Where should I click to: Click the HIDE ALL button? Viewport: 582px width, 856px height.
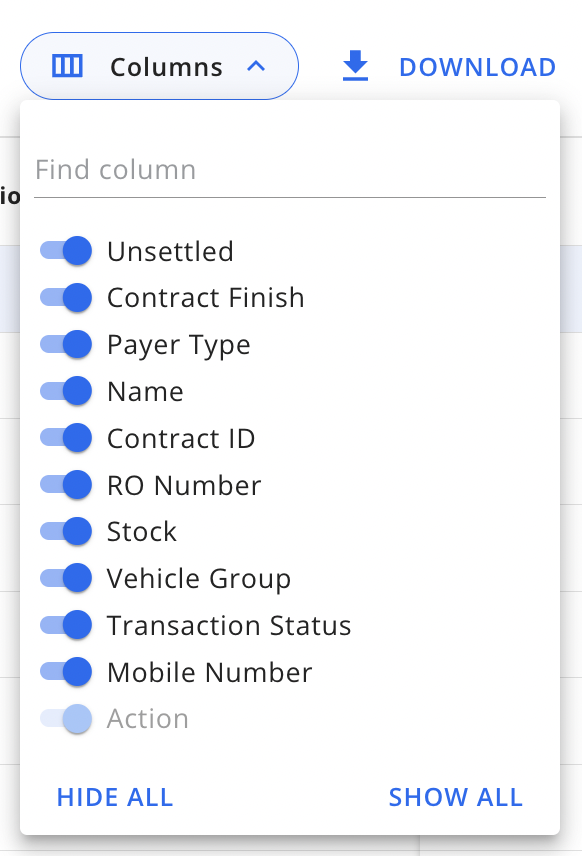[115, 797]
